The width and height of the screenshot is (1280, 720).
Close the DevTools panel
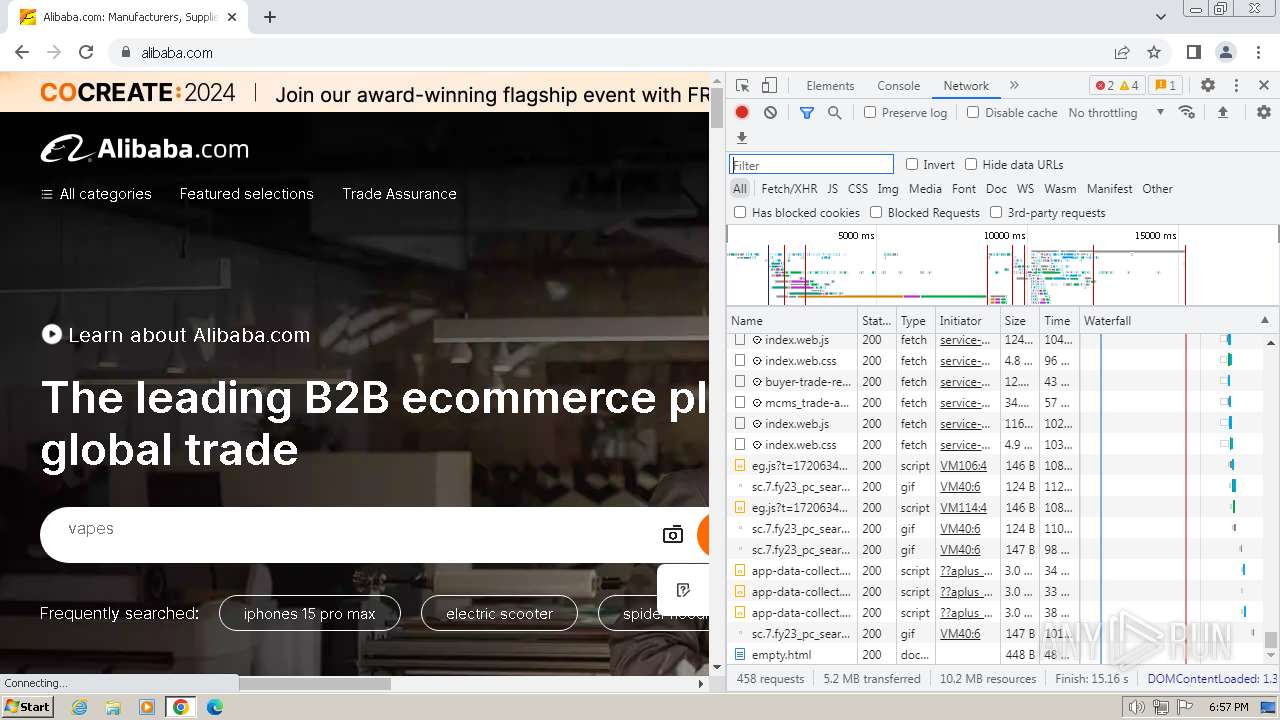[x=1264, y=86]
